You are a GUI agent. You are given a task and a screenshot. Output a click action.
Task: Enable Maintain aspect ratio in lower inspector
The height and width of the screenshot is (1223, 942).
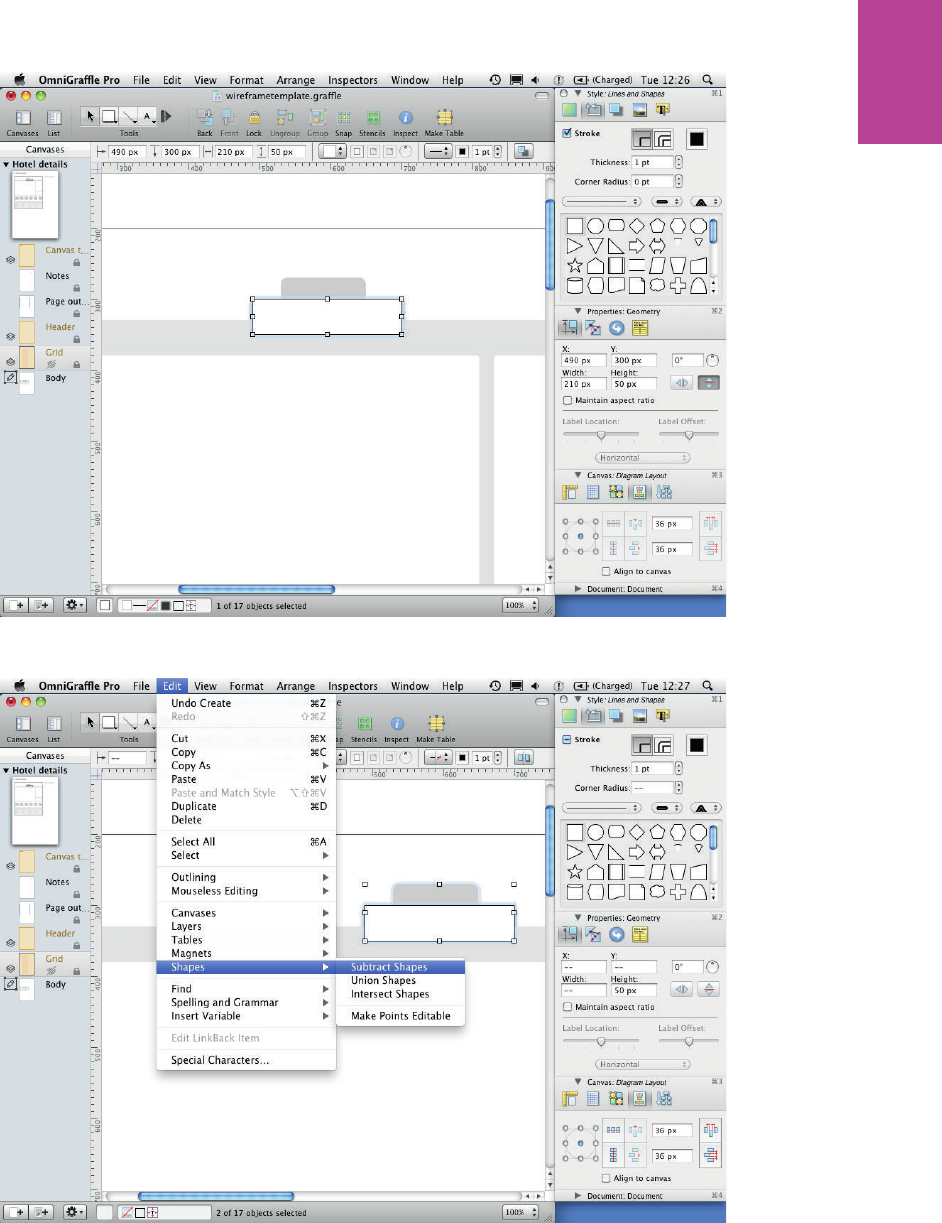click(568, 1006)
